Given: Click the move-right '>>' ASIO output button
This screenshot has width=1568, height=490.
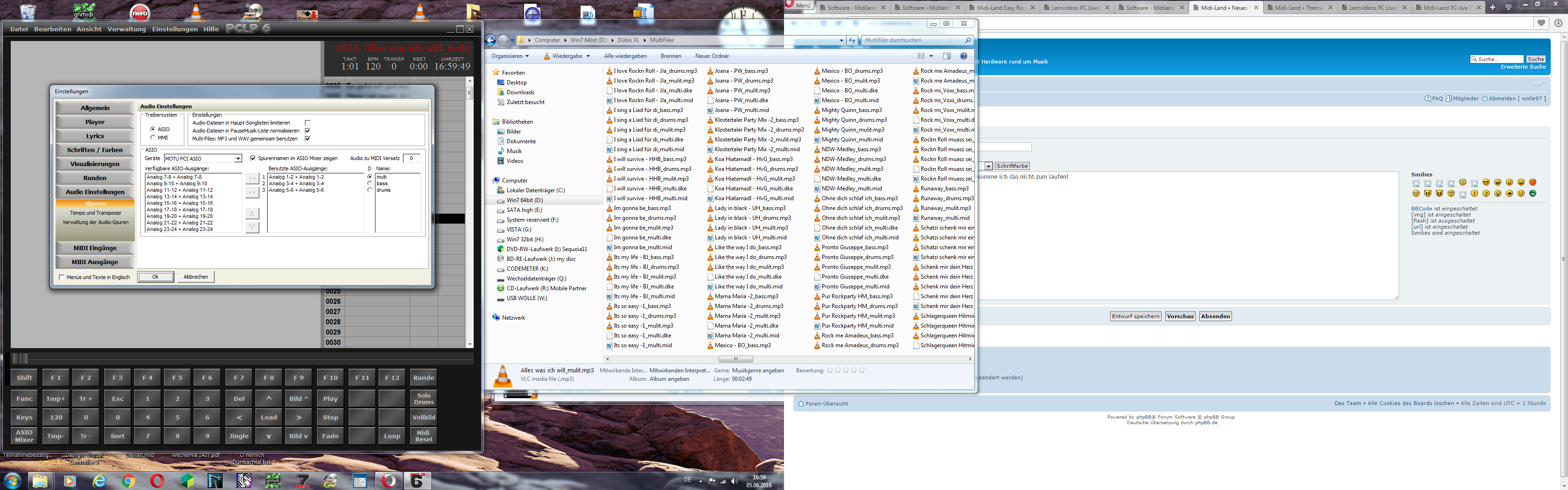Looking at the screenshot, I should (x=252, y=178).
